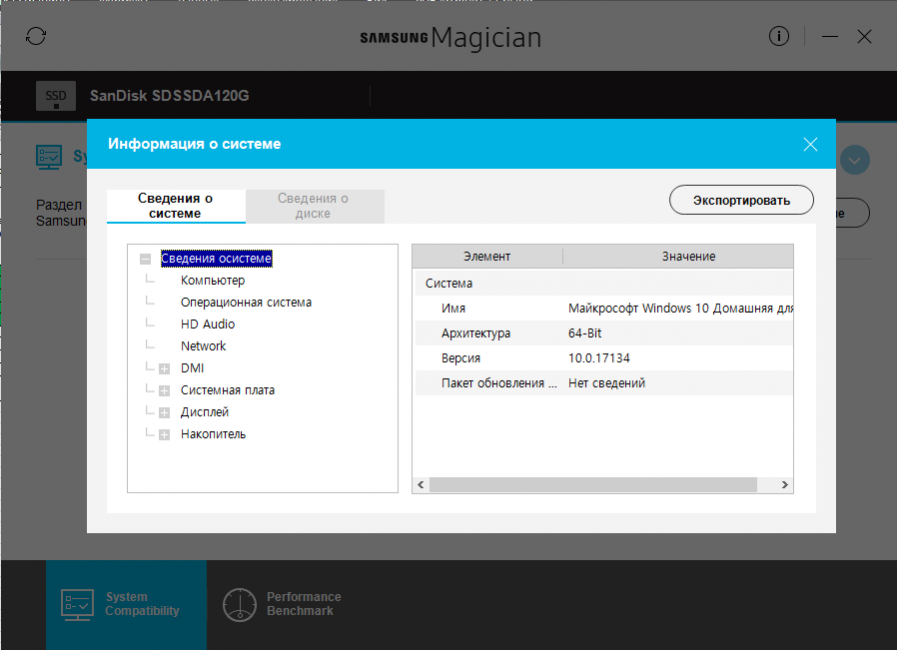Expand the Системная плата node

(x=164, y=391)
